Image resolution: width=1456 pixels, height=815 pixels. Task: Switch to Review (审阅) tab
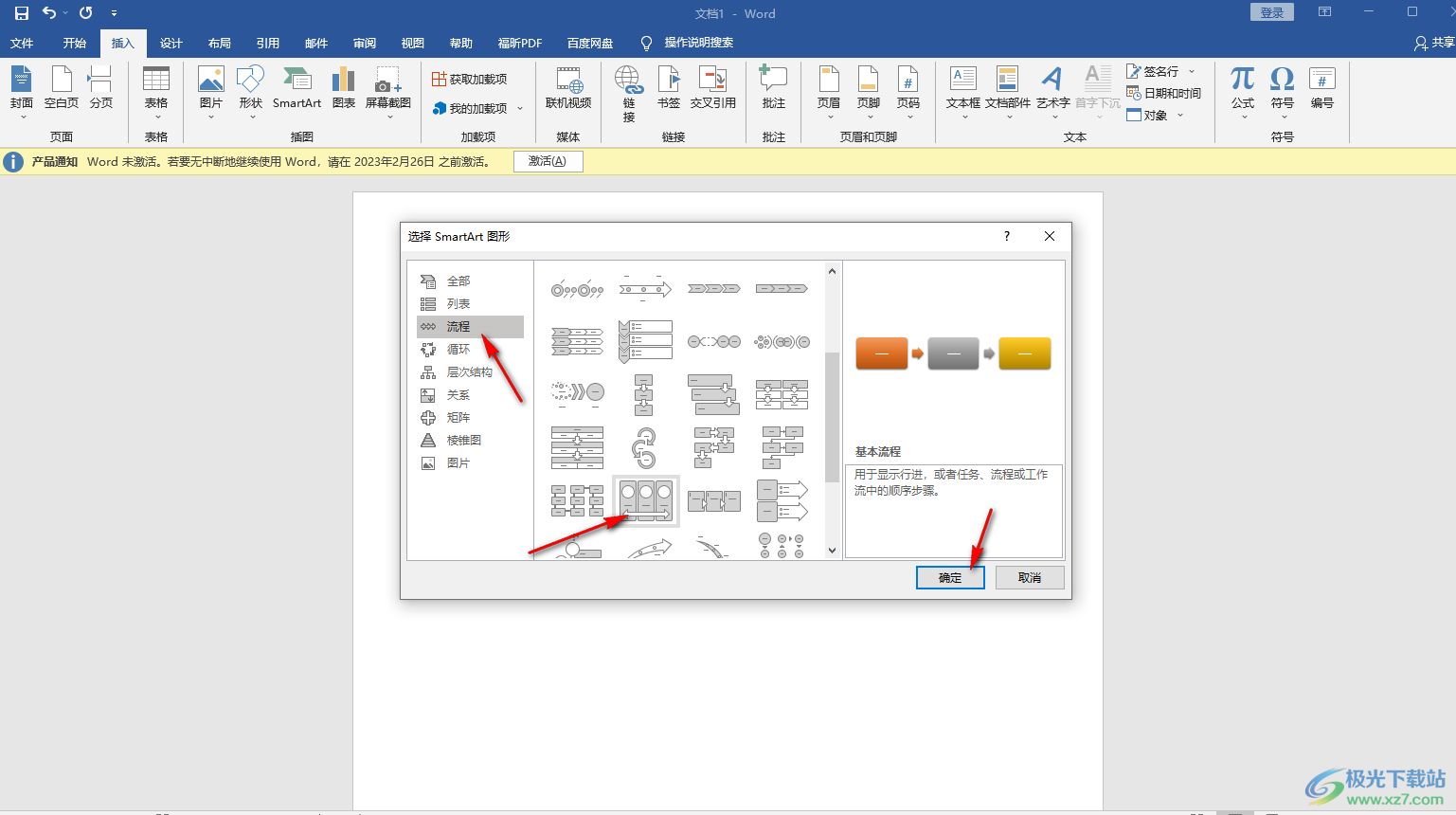tap(365, 43)
